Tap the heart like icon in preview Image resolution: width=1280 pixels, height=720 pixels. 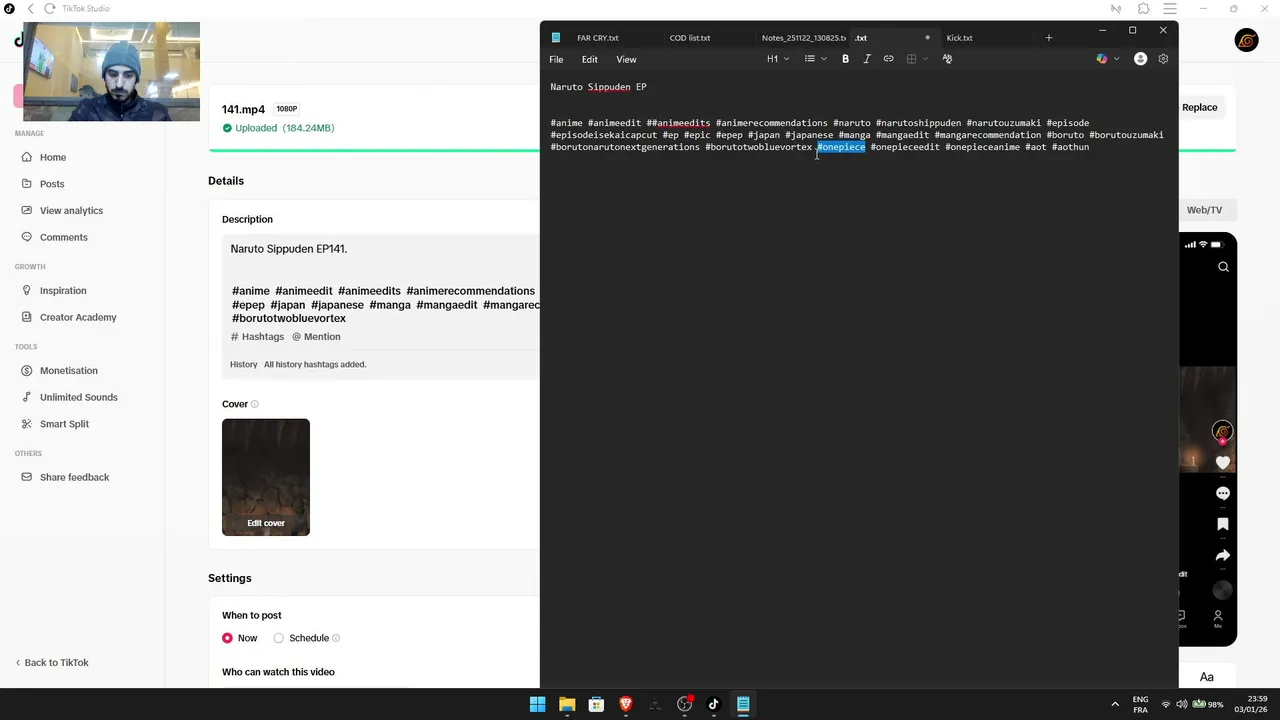tap(1222, 462)
